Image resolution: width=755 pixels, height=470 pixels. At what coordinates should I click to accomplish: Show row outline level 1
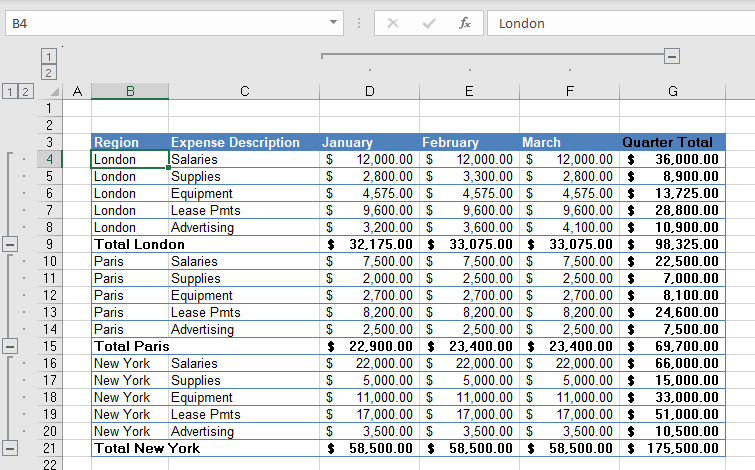[10, 92]
